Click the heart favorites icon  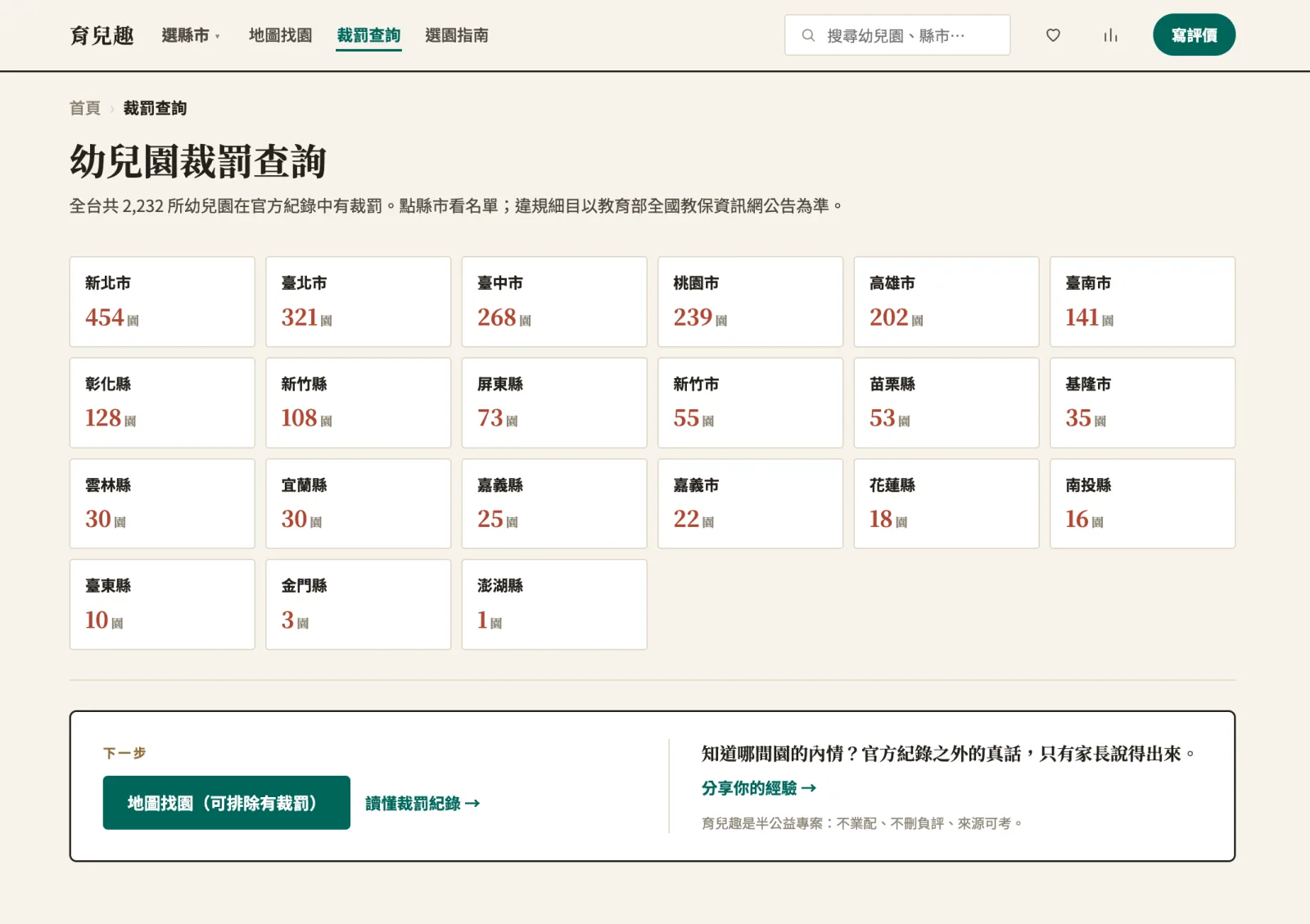tap(1053, 35)
